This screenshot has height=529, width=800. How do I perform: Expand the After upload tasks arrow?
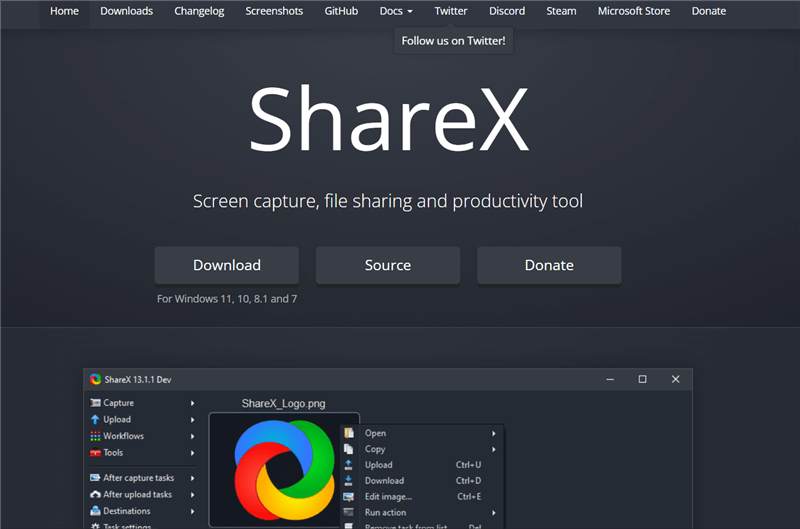(x=192, y=495)
